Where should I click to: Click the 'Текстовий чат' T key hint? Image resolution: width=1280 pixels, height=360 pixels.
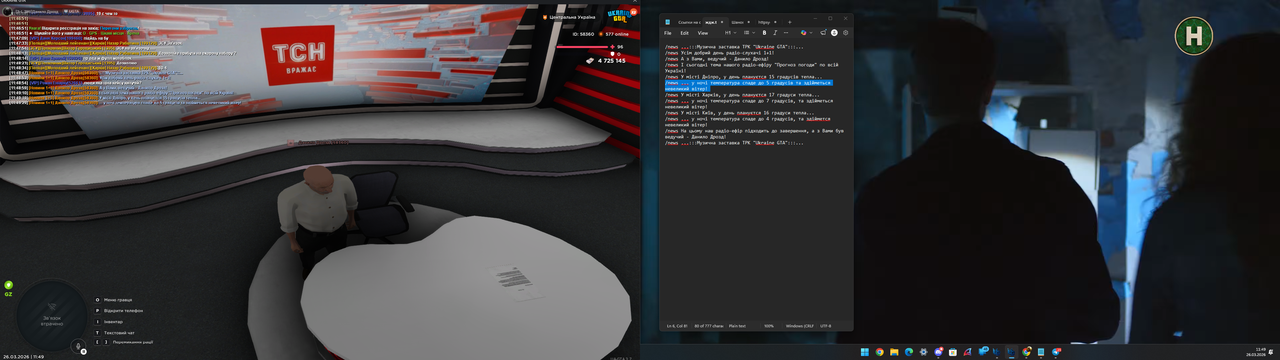pyautogui.click(x=116, y=332)
